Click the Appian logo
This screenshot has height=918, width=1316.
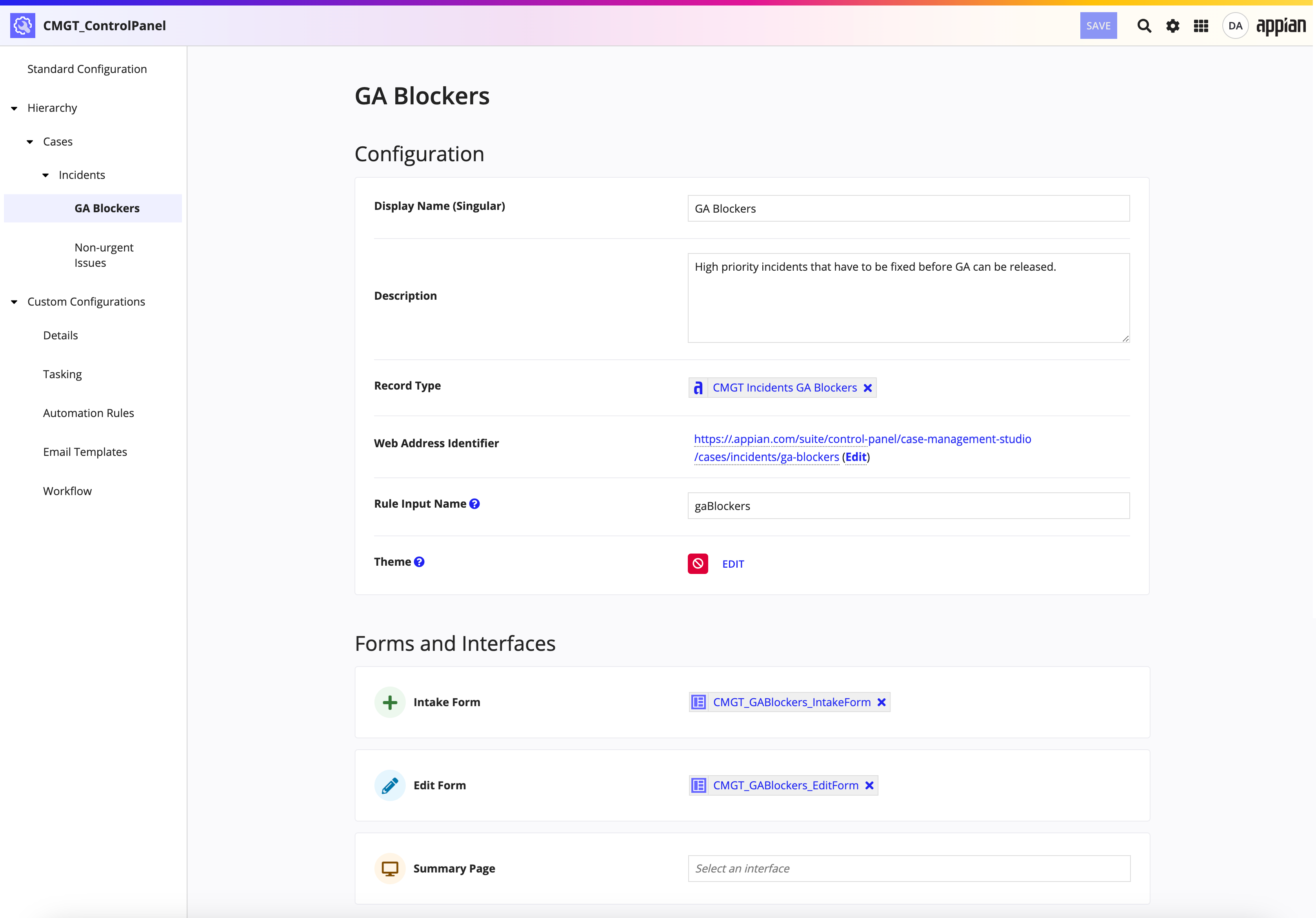point(1281,26)
